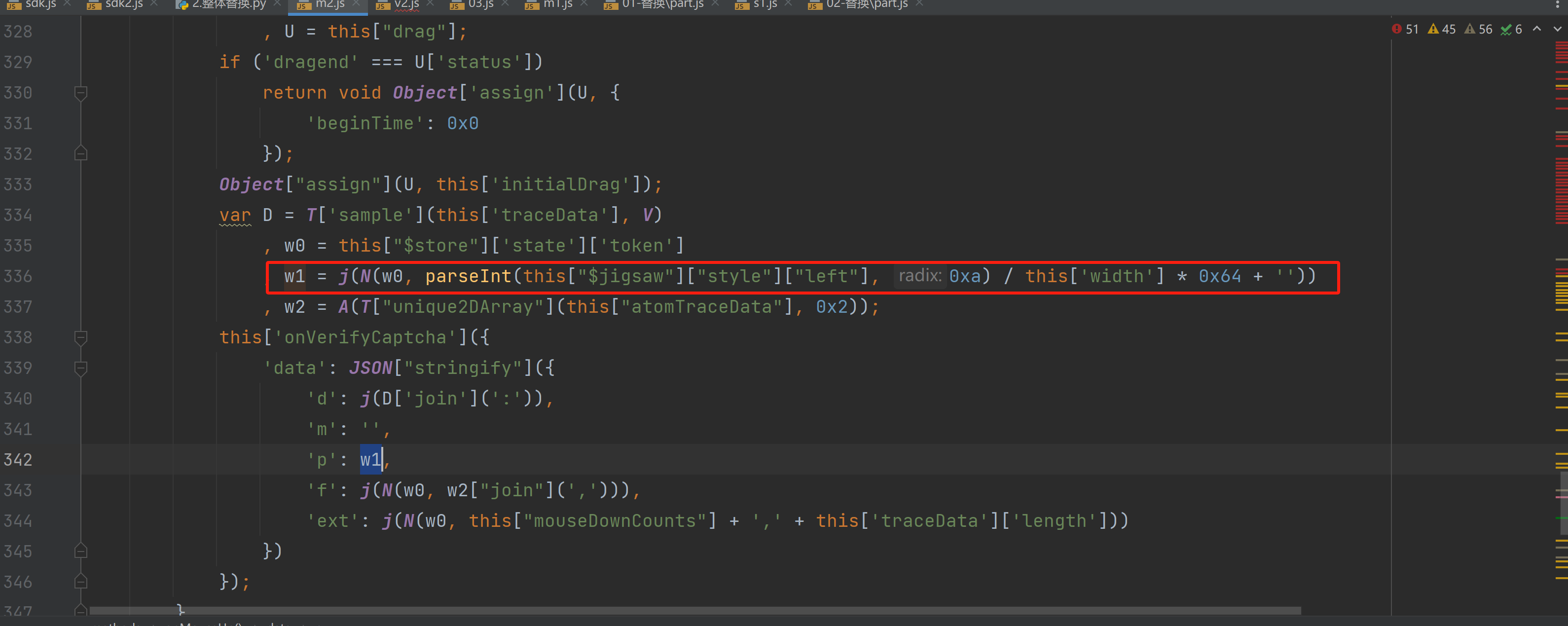Screen dimensions: 1568x626
Task: Click the 0x64 literal on line 336
Action: (1220, 276)
